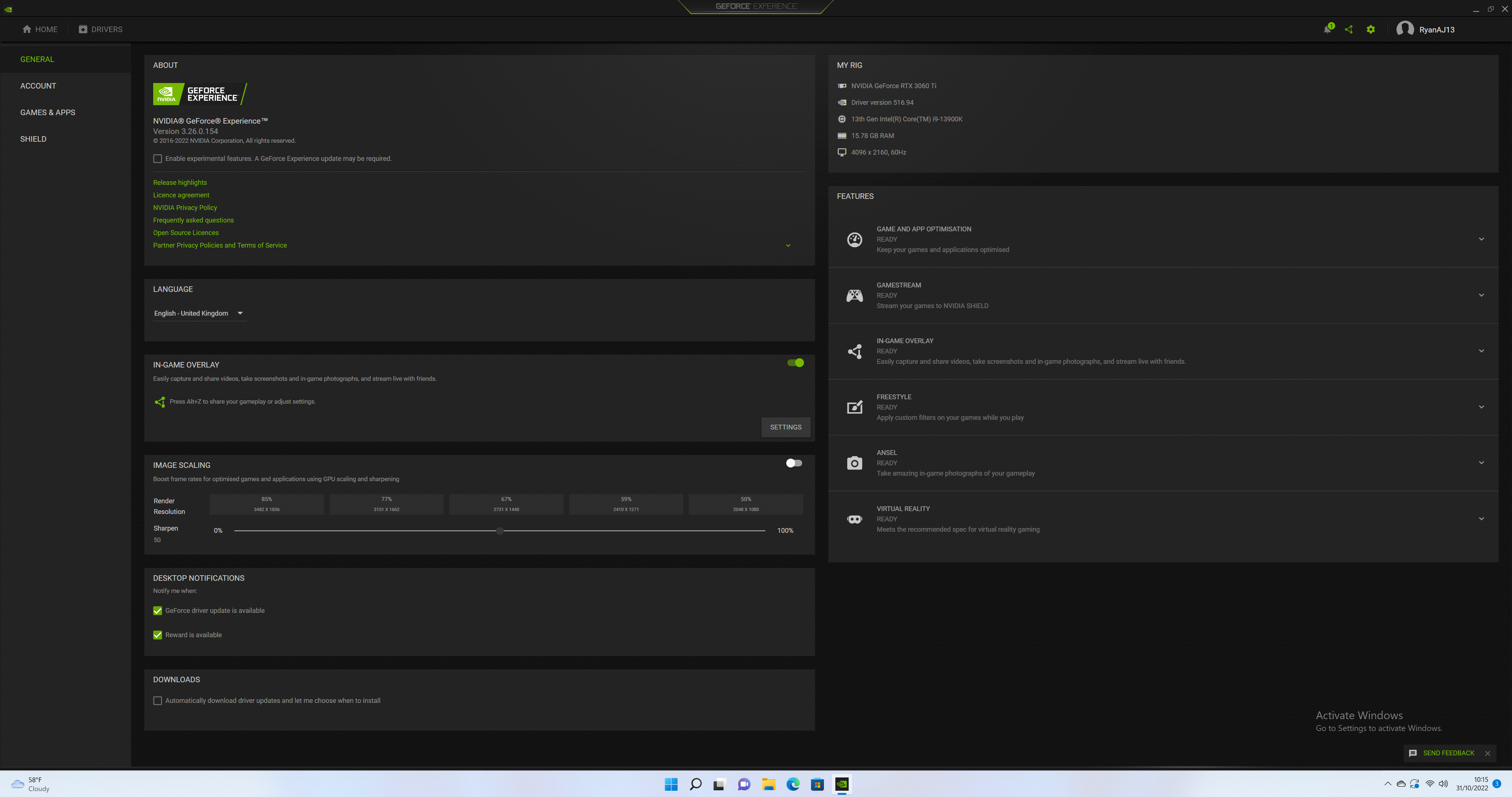Uncheck Reward is available notification
The height and width of the screenshot is (797, 1512).
pyautogui.click(x=157, y=635)
